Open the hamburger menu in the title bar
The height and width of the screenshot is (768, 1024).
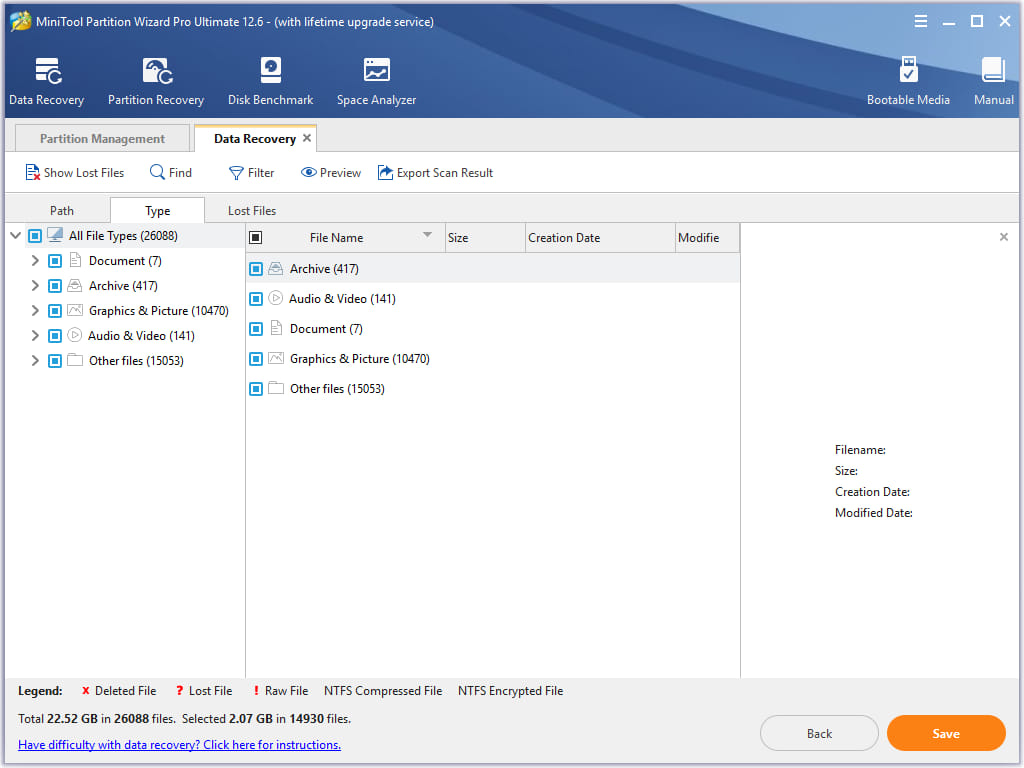tap(921, 22)
